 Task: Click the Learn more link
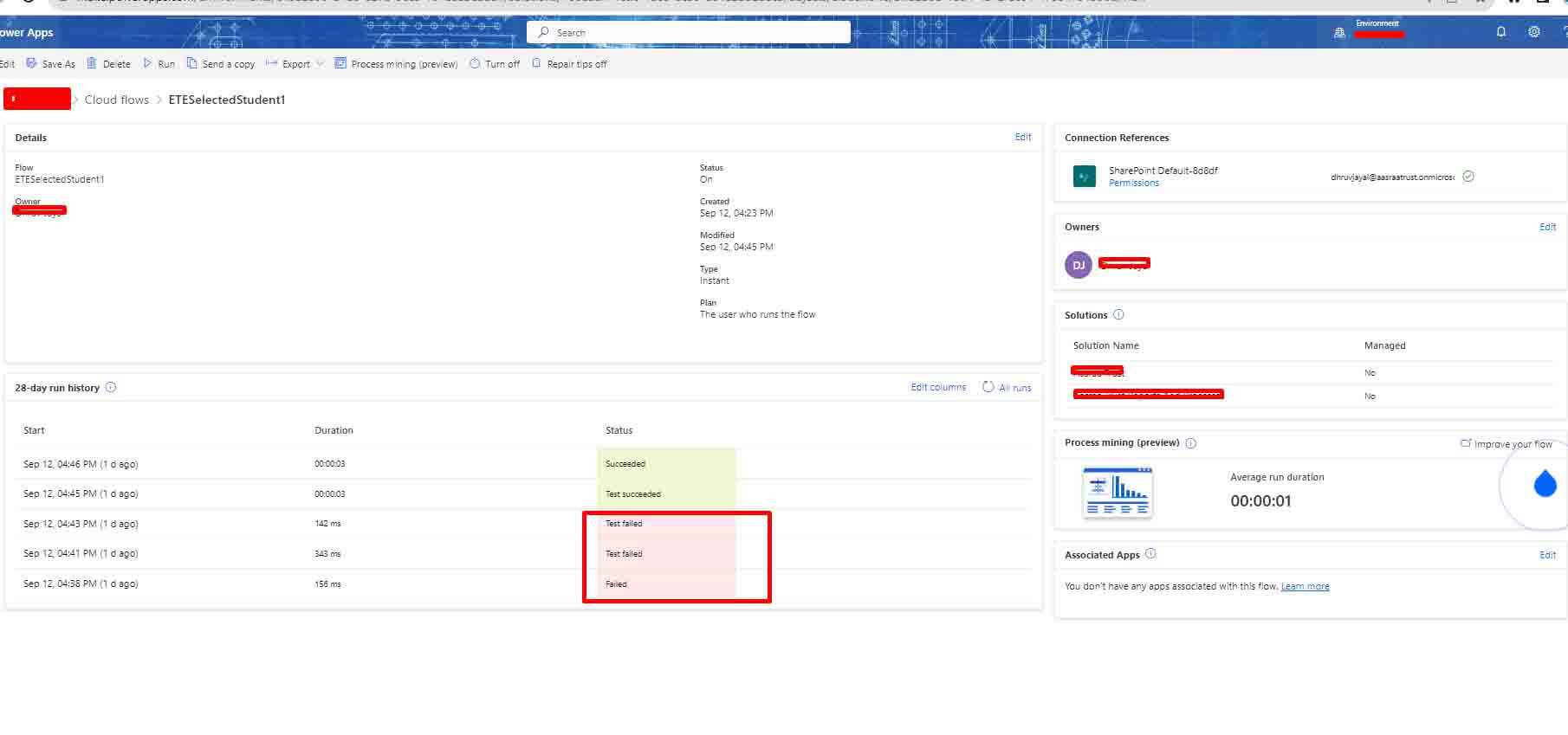click(x=1305, y=586)
